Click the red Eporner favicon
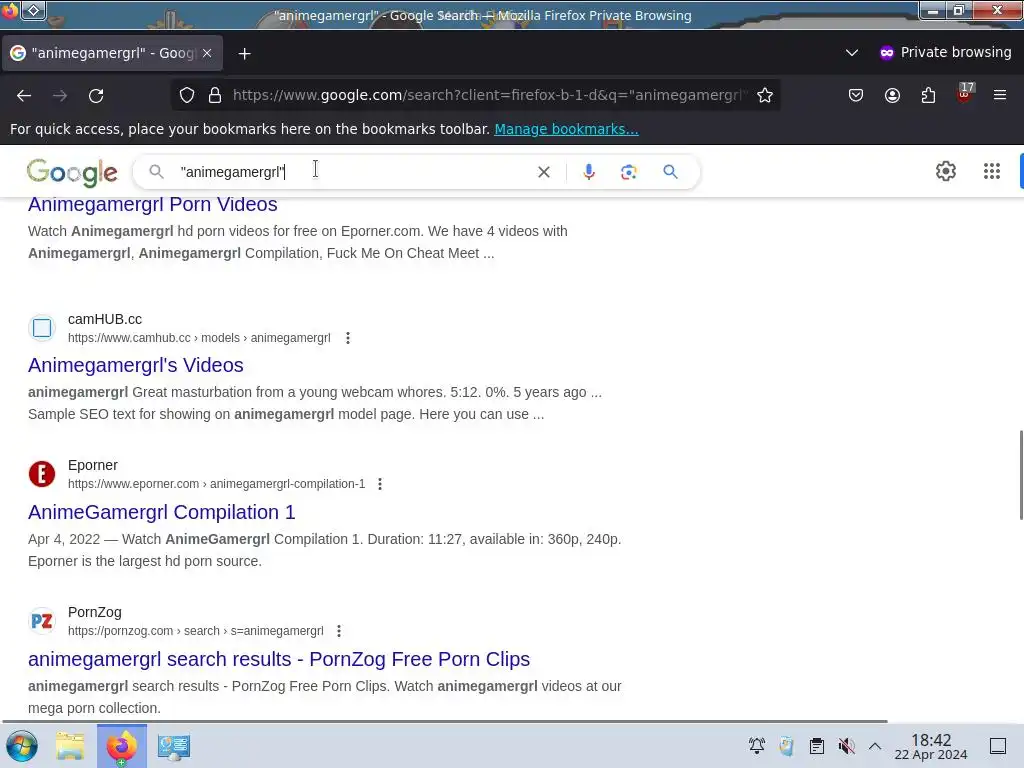Screen dimensions: 1024x768 pos(42,474)
